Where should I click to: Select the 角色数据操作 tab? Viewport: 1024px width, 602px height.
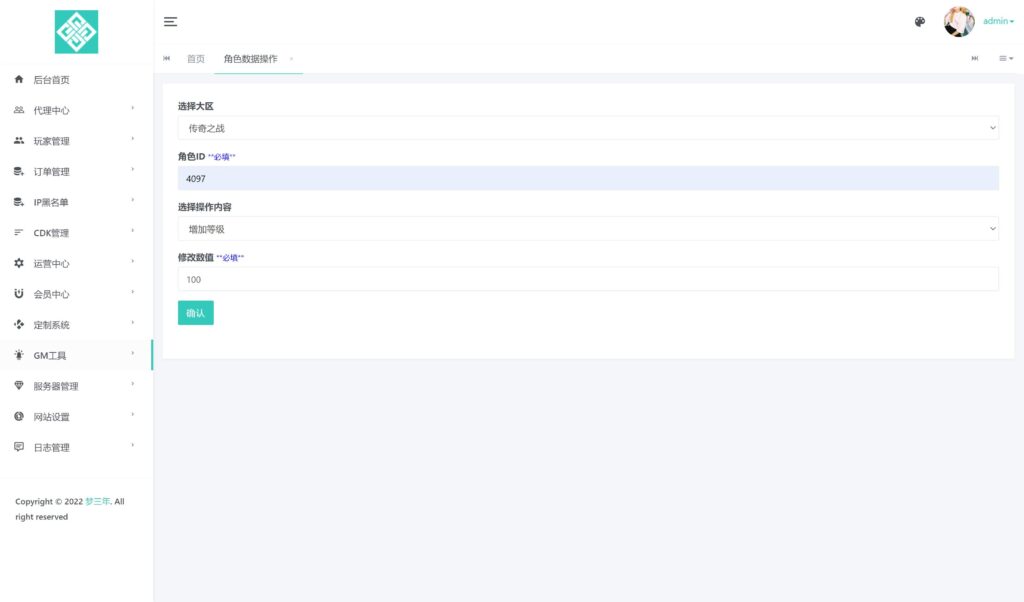point(250,59)
